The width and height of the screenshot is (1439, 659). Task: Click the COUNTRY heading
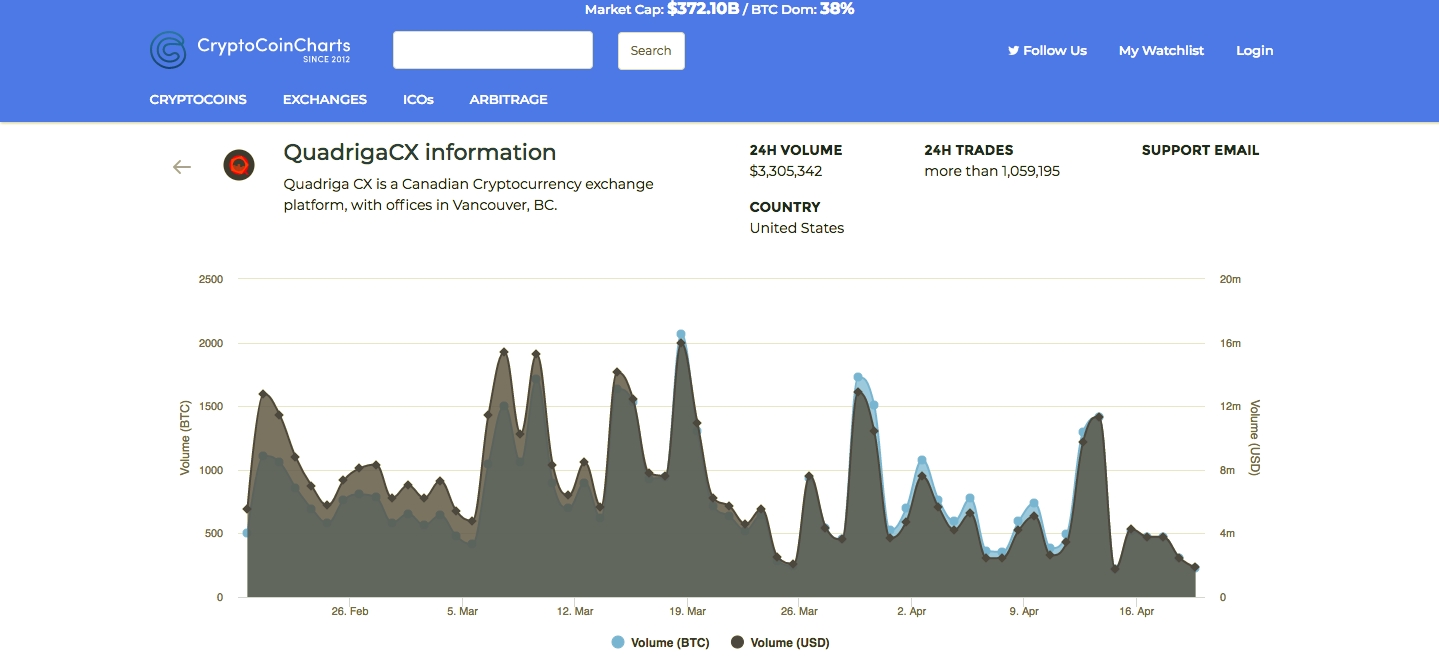pyautogui.click(x=785, y=207)
